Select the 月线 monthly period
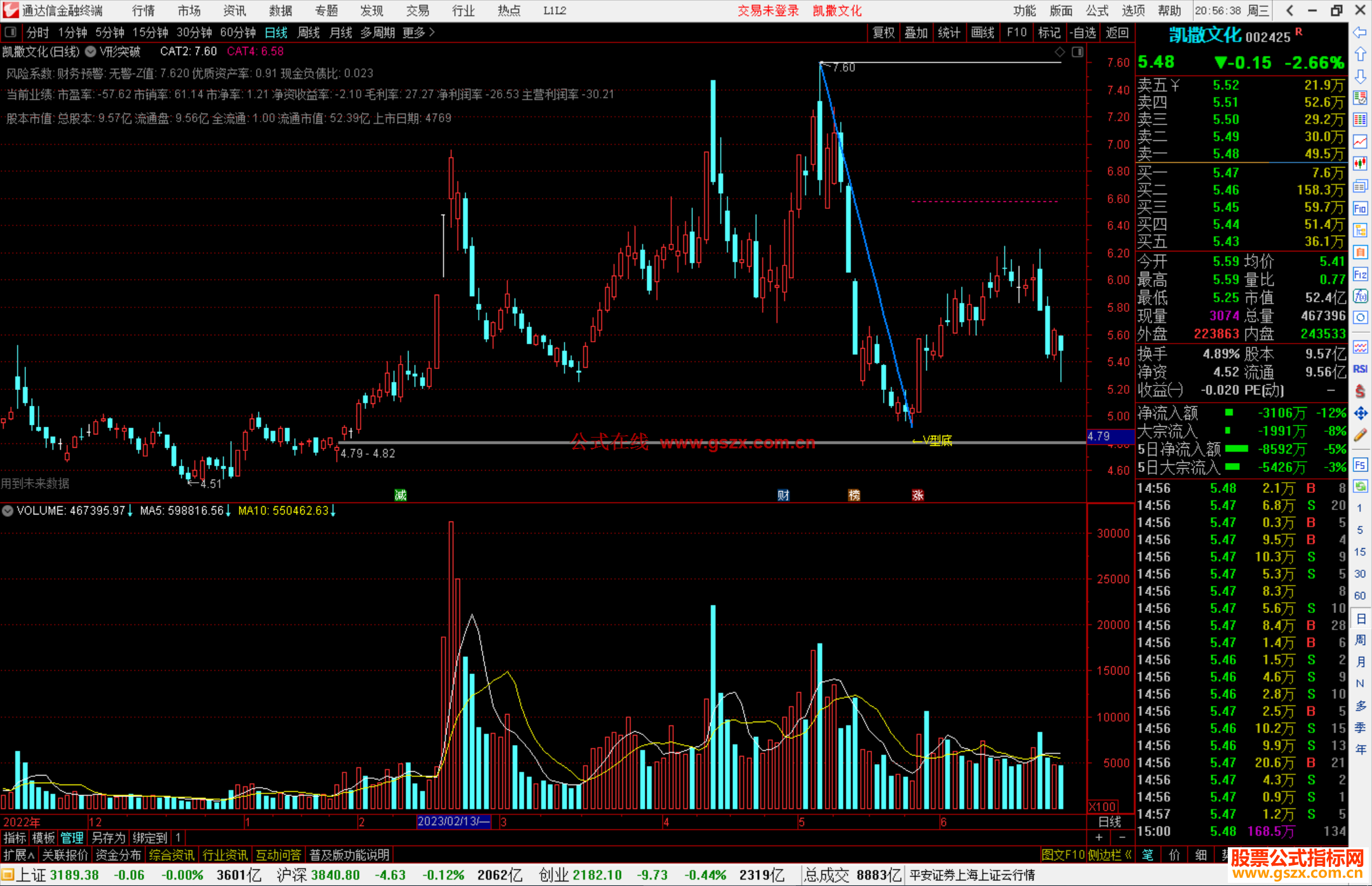 click(x=340, y=32)
